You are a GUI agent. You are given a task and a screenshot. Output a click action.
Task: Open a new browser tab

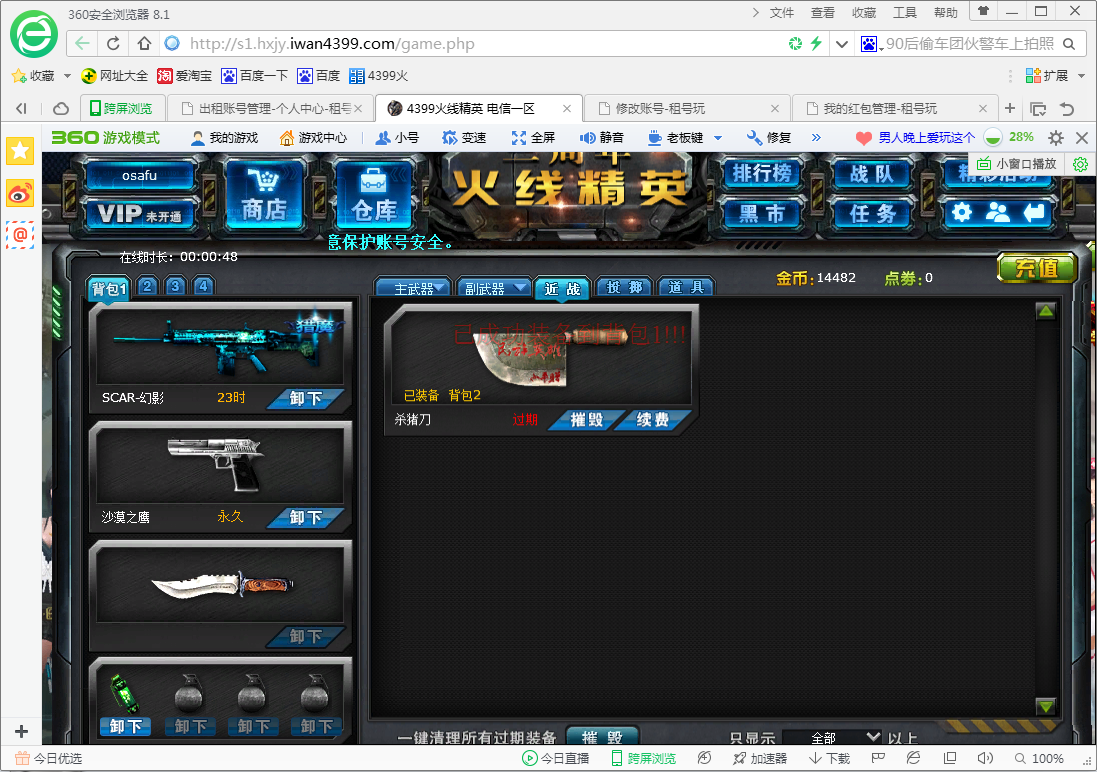click(1010, 108)
